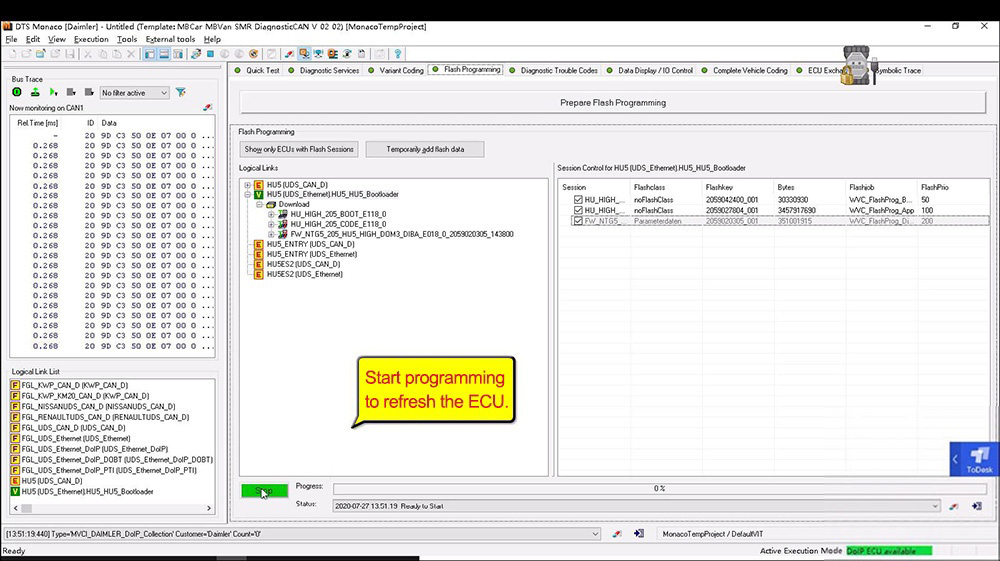Click the Progress bar showing 0 %
1000x561 pixels.
659,489
